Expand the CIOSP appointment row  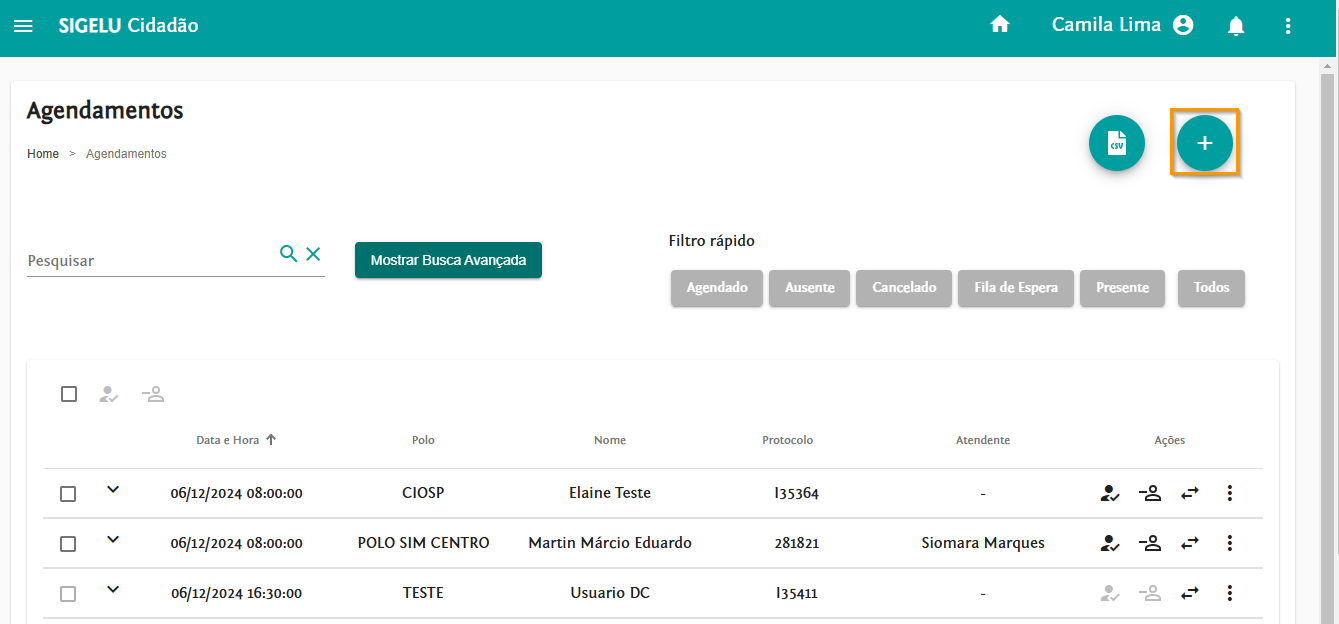(x=113, y=490)
